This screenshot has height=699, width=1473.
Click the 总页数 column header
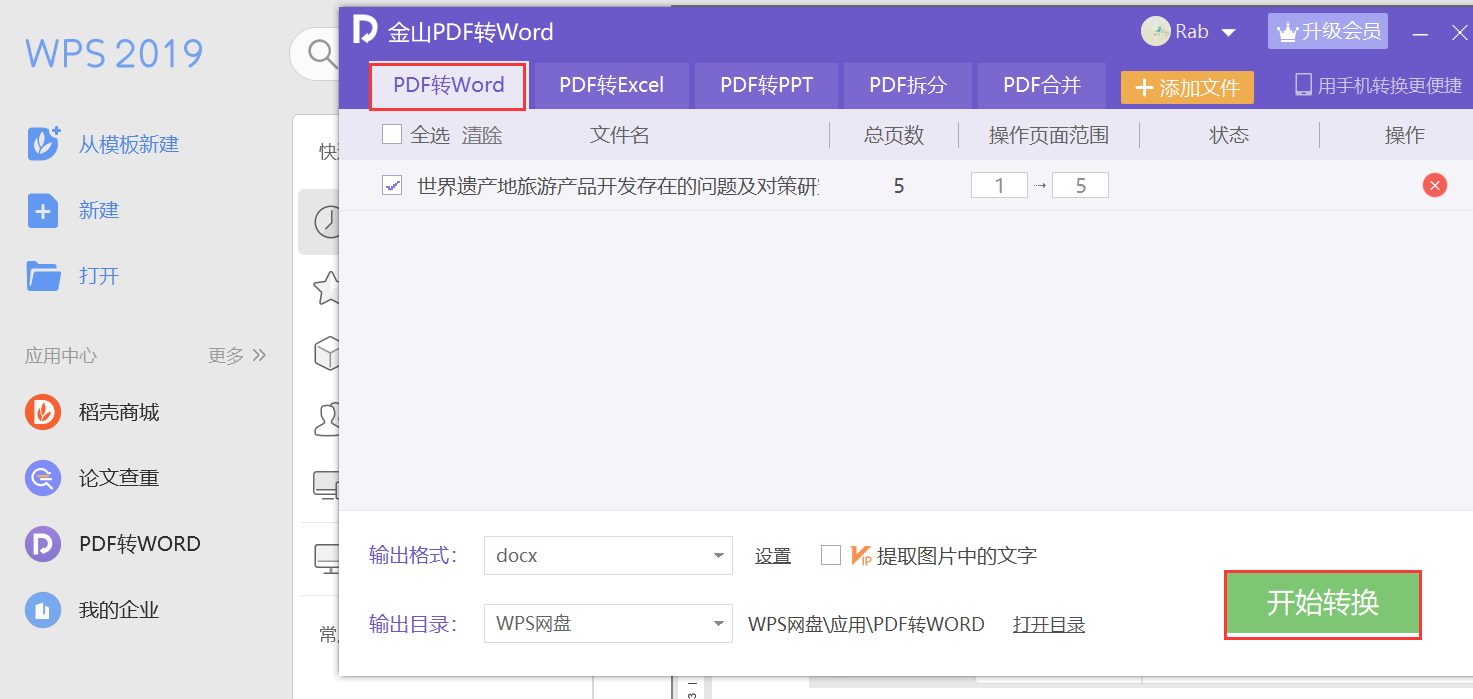[894, 135]
